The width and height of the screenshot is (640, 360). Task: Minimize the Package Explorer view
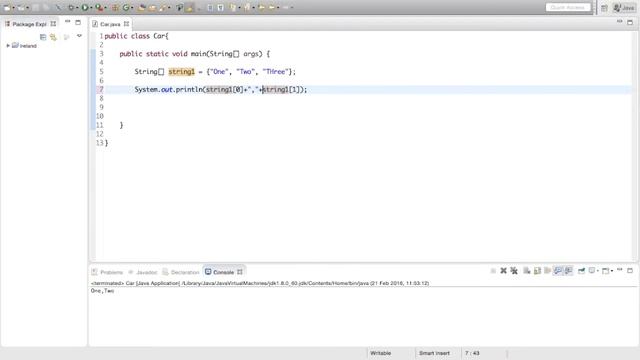click(x=68, y=22)
